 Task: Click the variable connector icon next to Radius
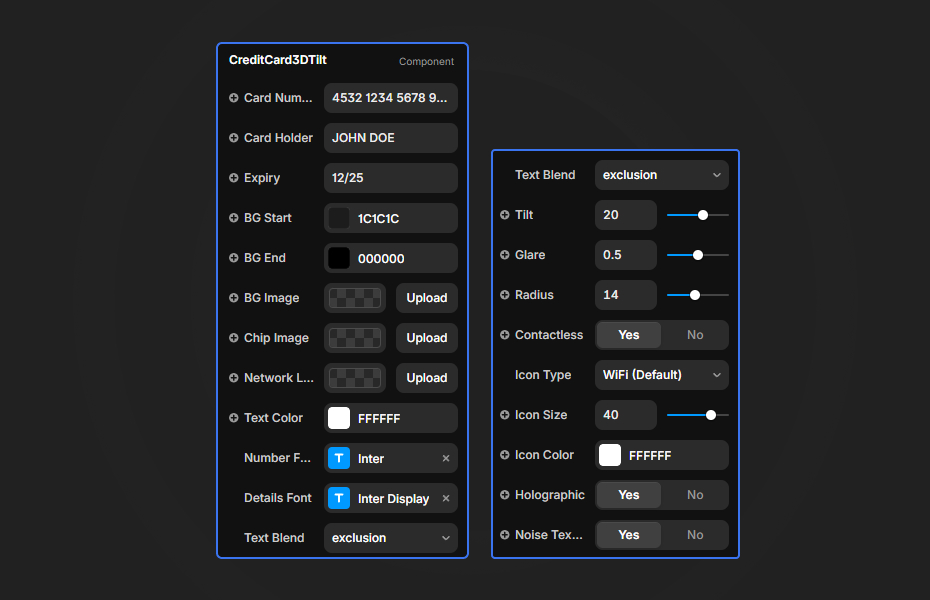coord(506,295)
